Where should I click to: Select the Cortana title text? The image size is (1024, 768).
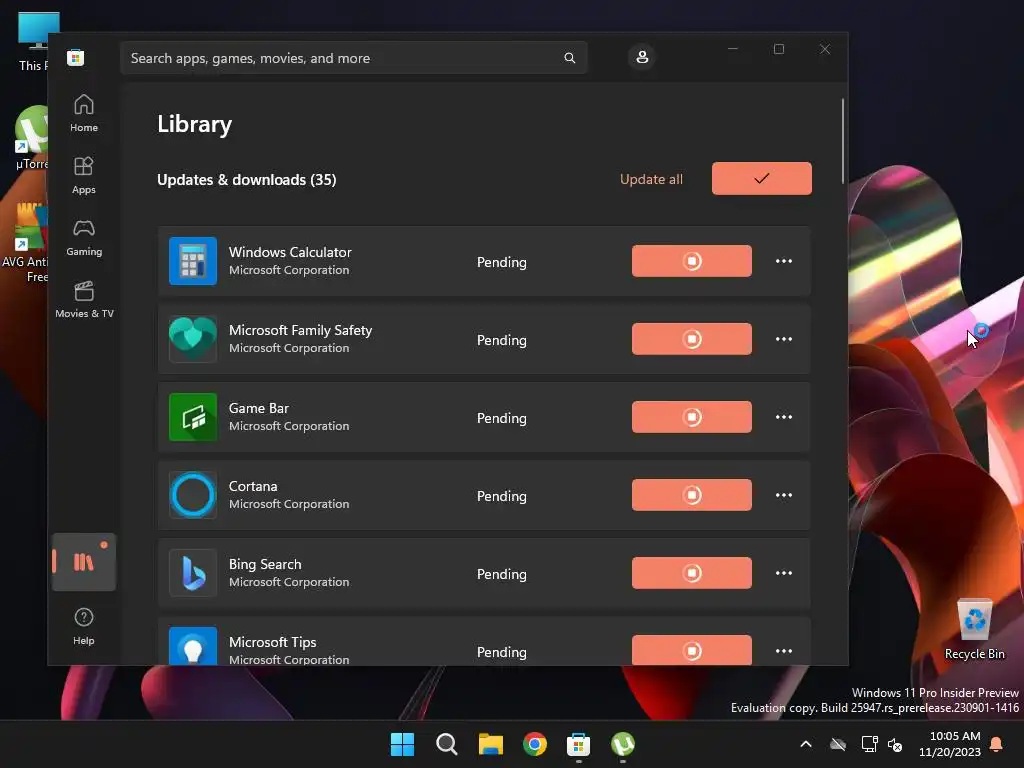click(x=253, y=487)
